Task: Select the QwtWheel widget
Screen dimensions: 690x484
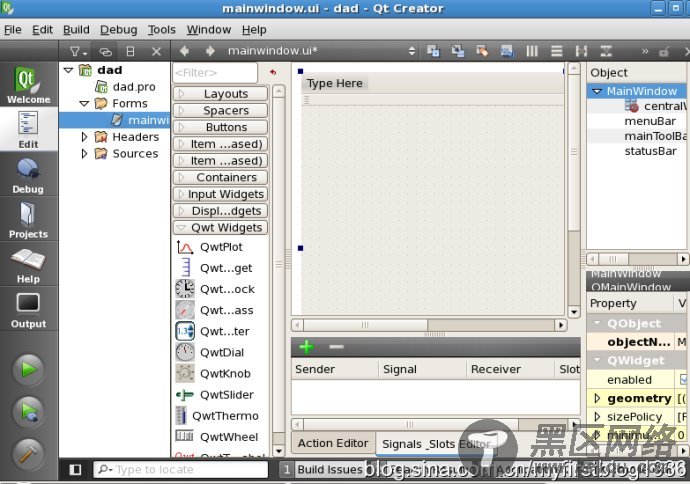Action: point(217,437)
